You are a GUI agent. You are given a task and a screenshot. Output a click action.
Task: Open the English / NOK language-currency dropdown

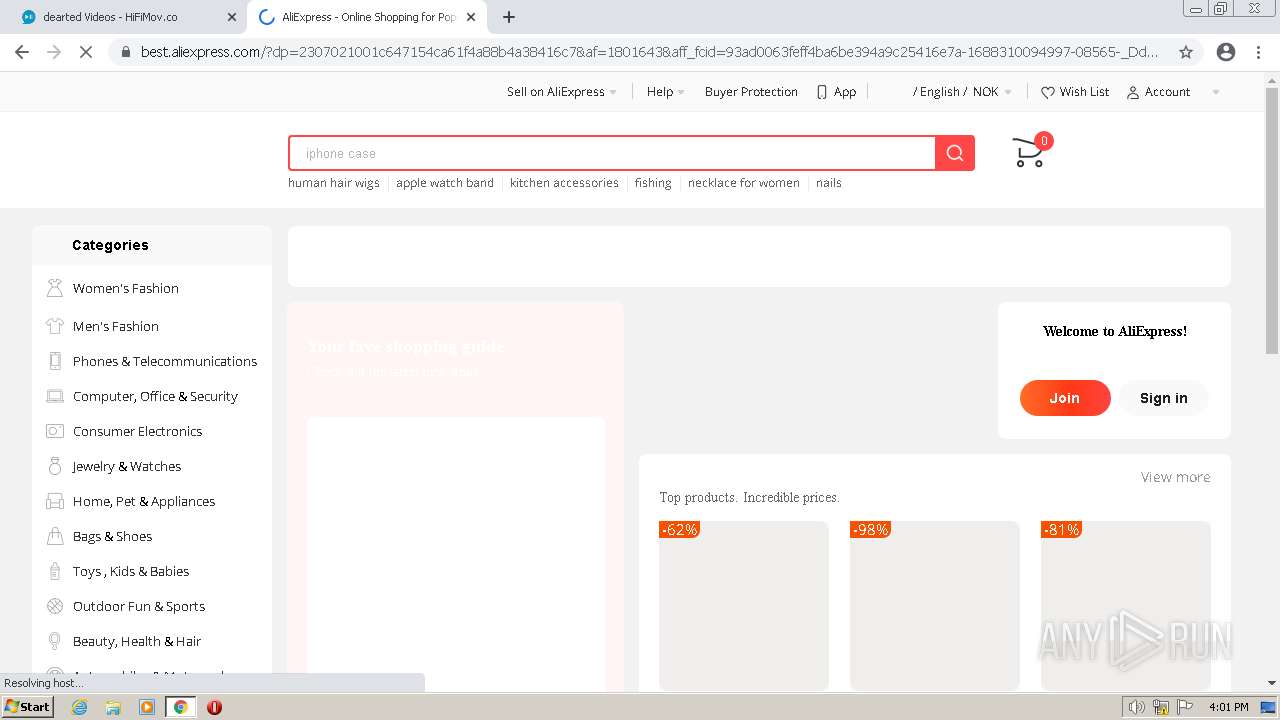click(962, 92)
